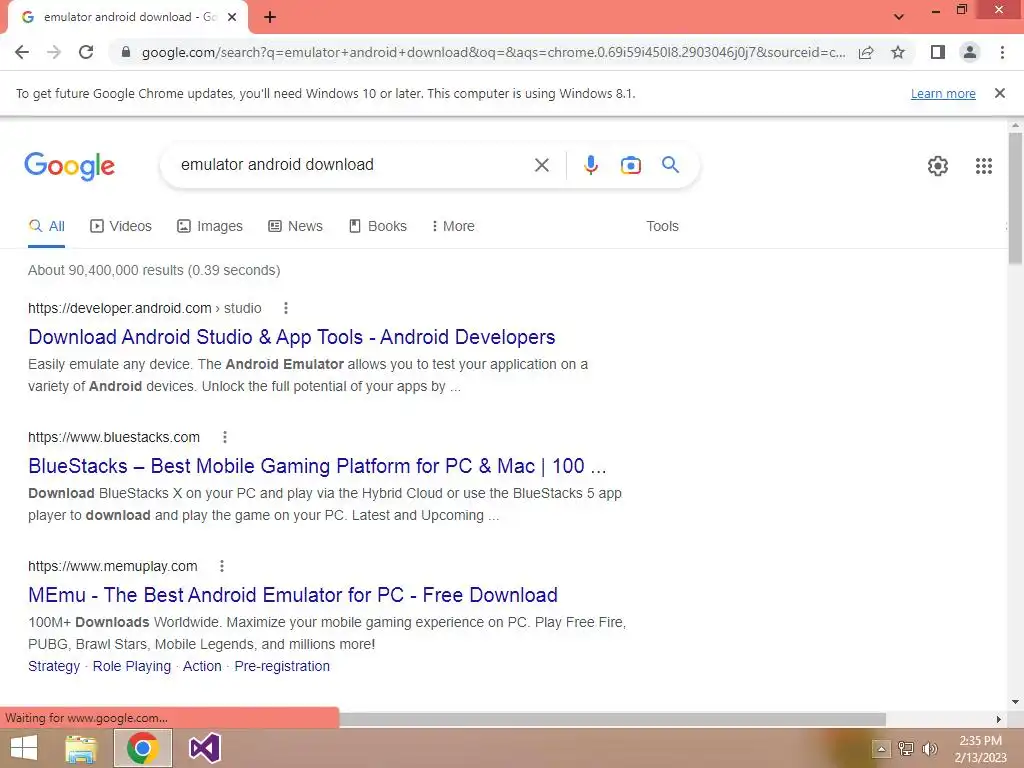The image size is (1024, 768).
Task: Bookmark this tab with the star icon
Action: pos(898,52)
